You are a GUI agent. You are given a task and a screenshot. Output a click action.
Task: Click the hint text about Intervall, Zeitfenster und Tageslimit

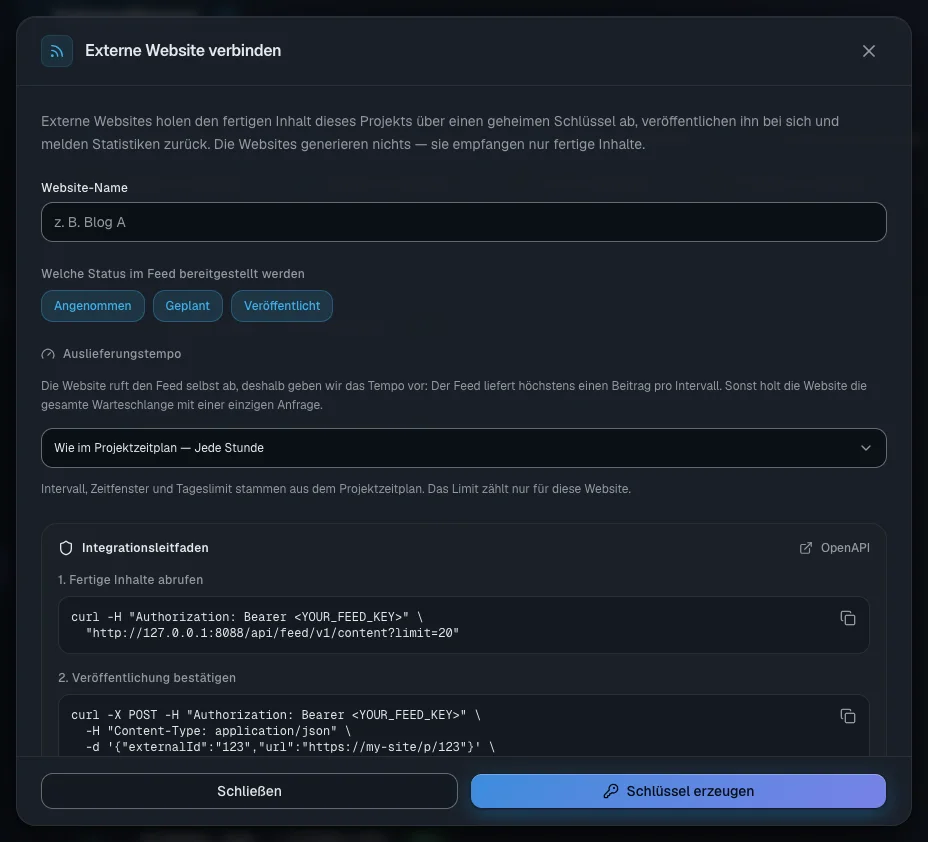(x=336, y=489)
